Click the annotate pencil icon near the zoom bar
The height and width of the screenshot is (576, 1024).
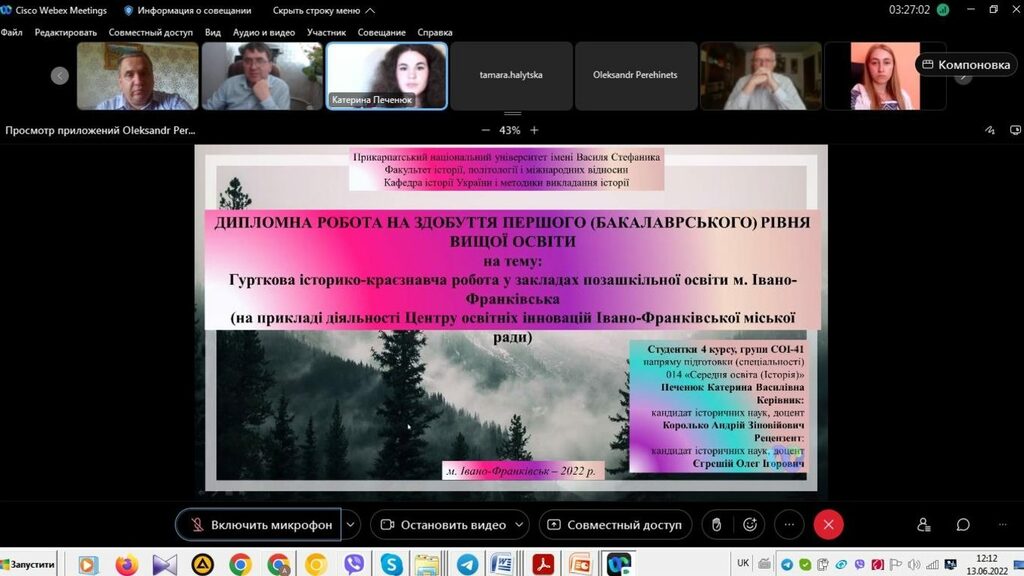click(989, 130)
